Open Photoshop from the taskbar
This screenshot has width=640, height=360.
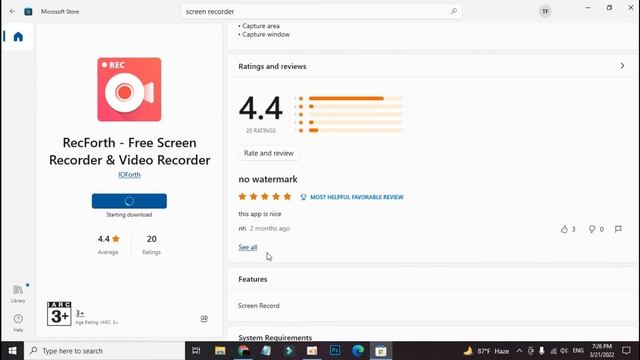pyautogui.click(x=335, y=351)
